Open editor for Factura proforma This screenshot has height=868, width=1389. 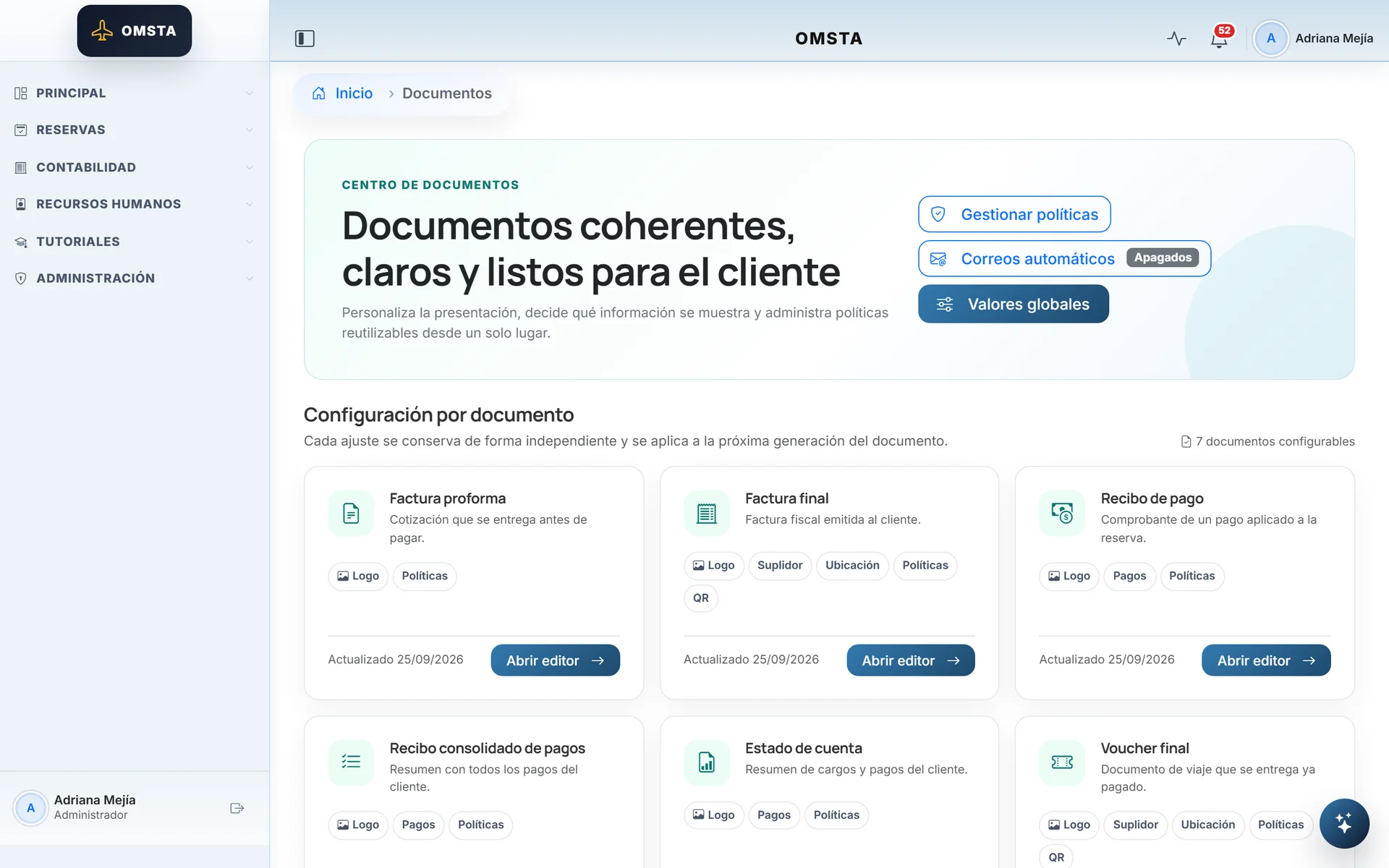coord(555,660)
